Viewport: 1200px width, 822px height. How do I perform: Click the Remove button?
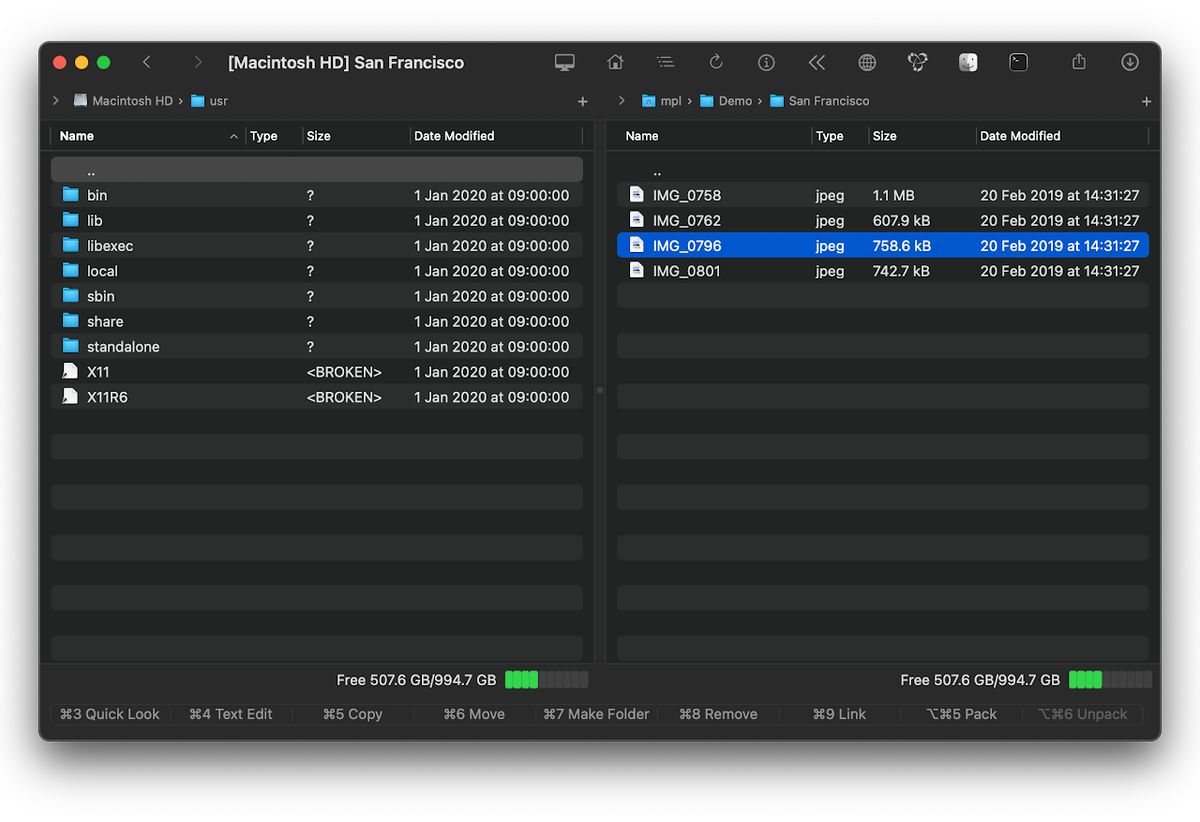click(x=718, y=714)
